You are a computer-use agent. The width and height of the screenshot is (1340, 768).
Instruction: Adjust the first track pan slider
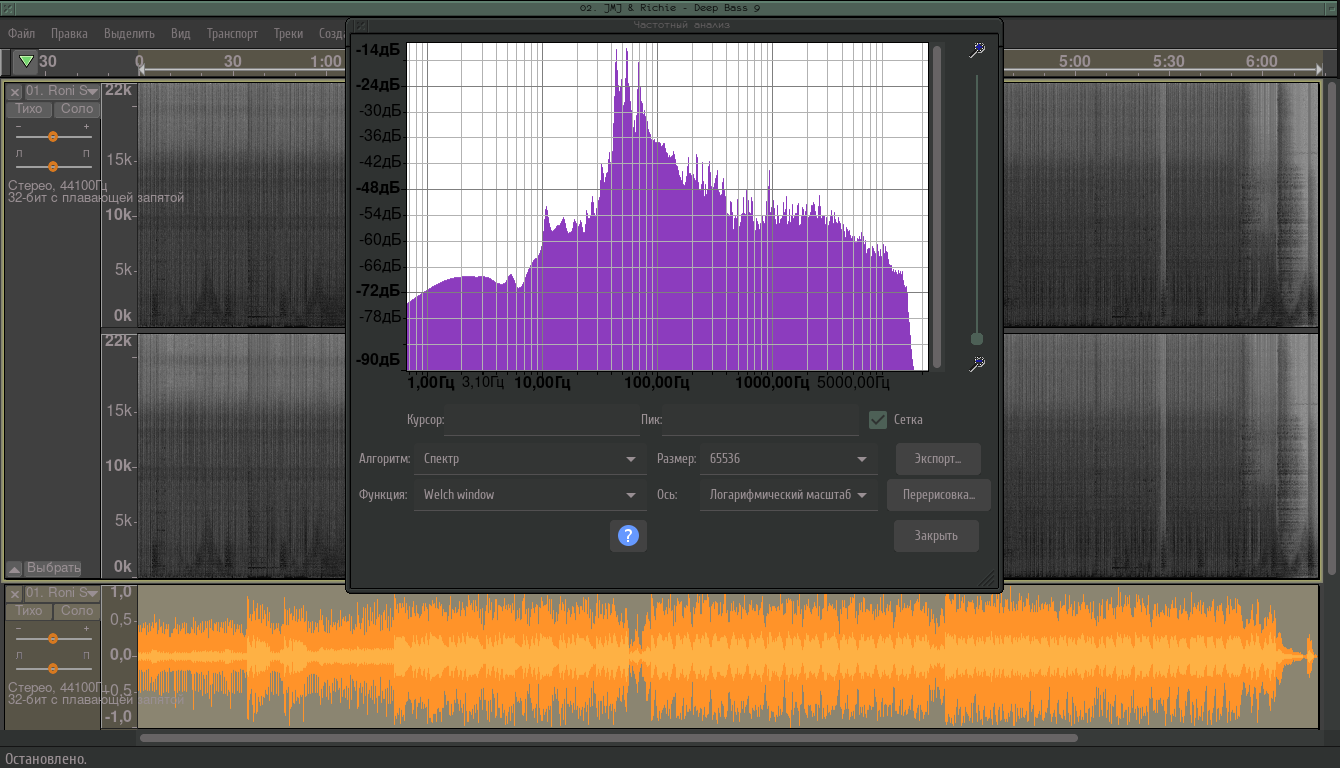click(53, 166)
